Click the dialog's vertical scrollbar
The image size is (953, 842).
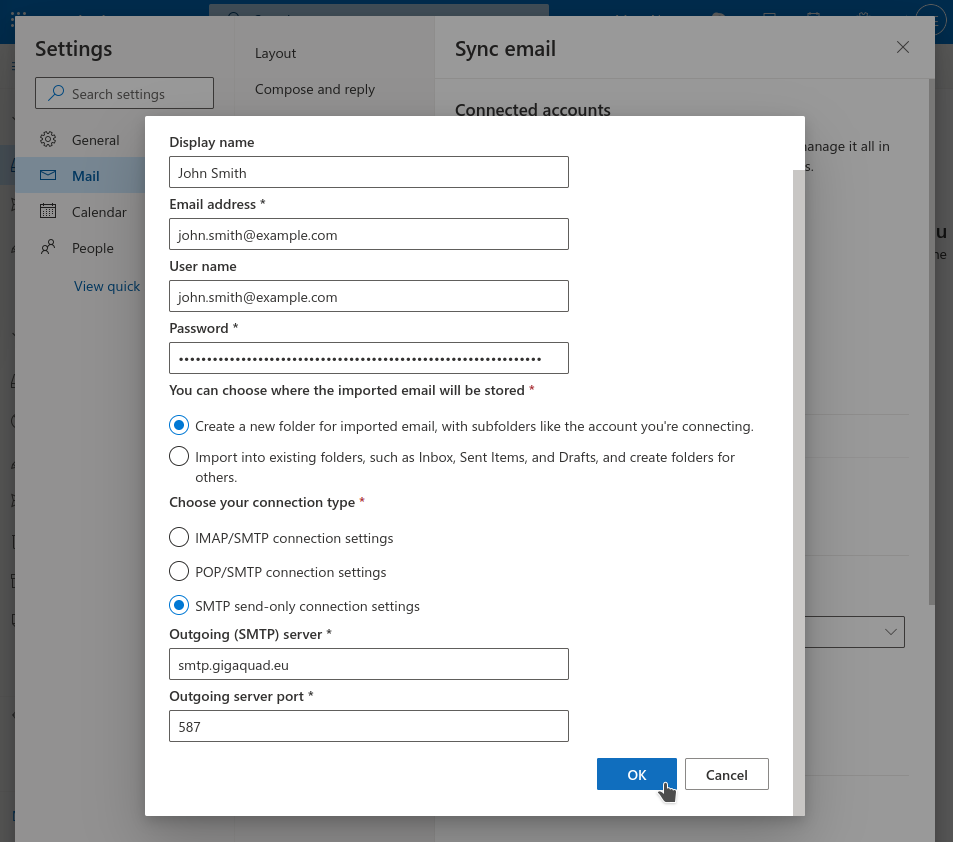coord(797,300)
